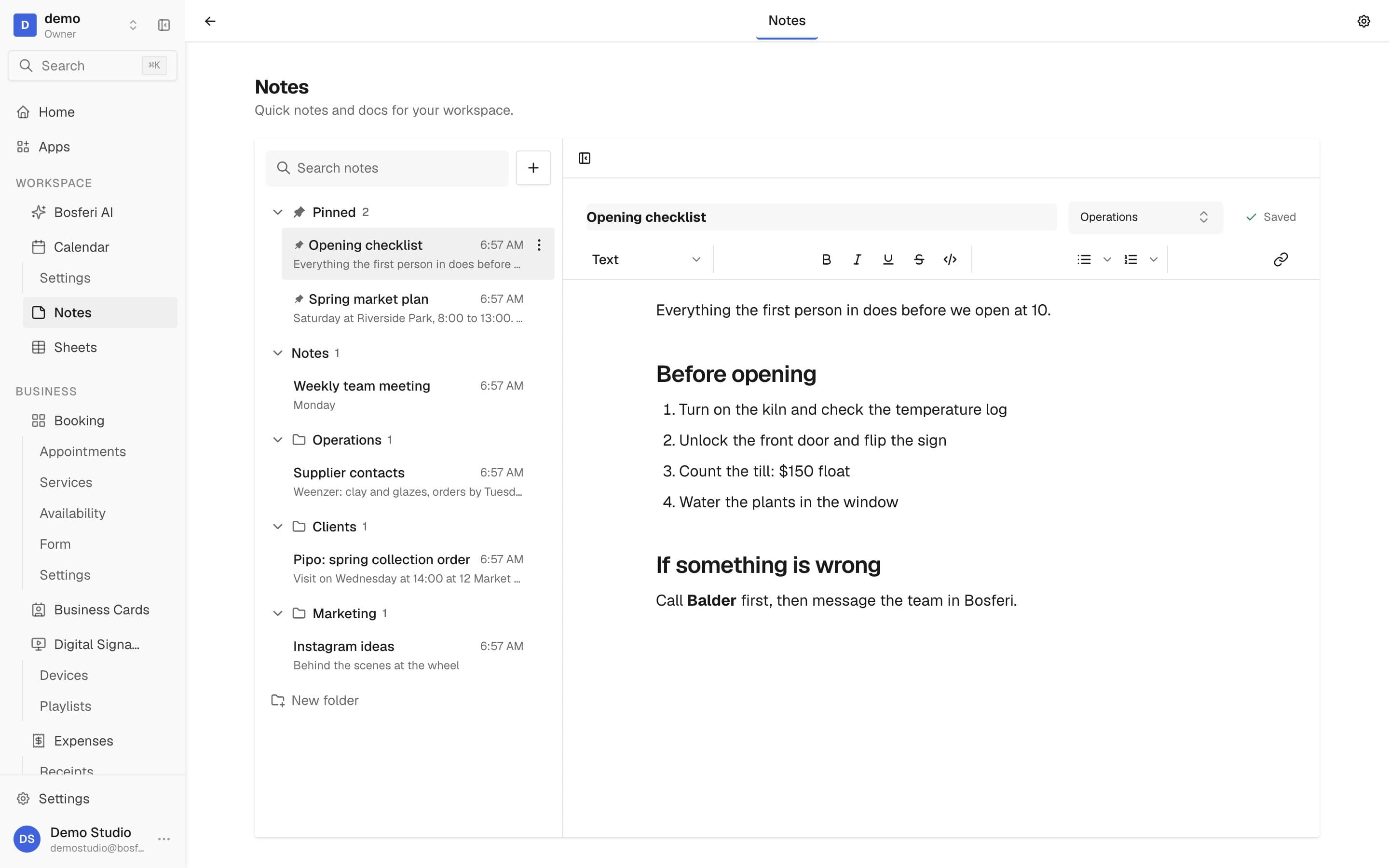1389x868 pixels.
Task: Apply underline formatting
Action: click(x=888, y=259)
